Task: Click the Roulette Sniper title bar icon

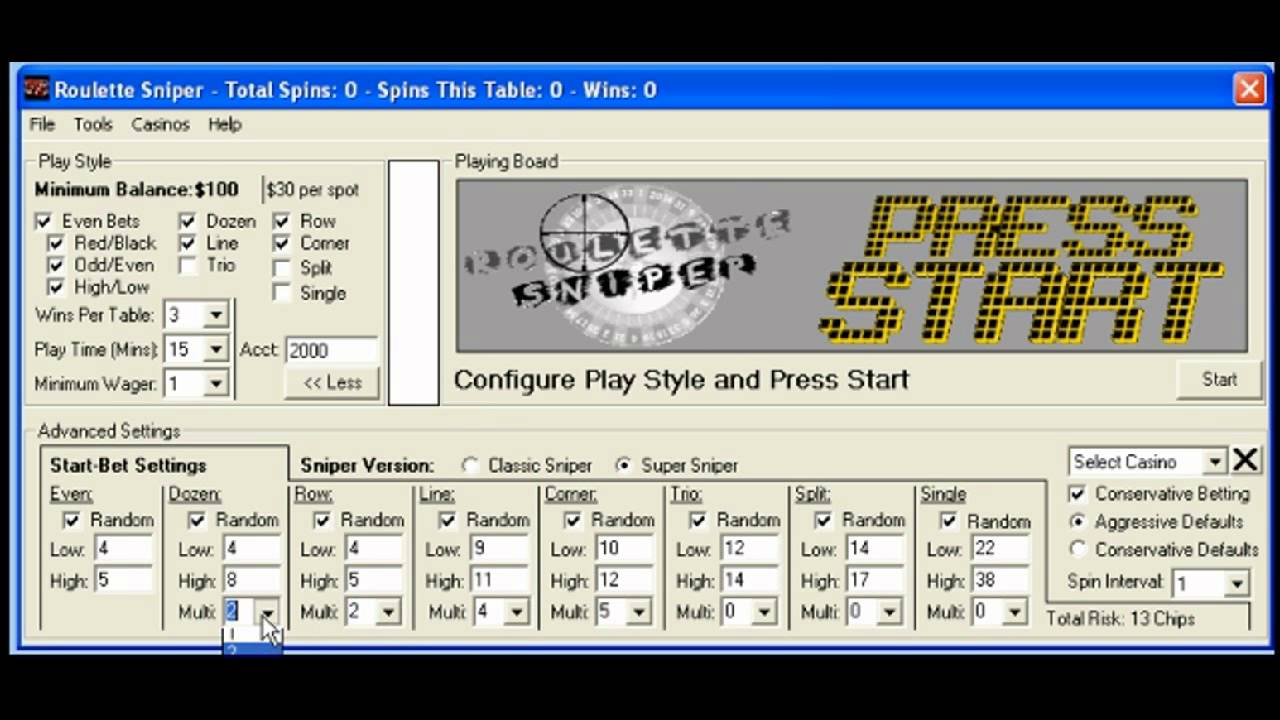Action: click(36, 89)
